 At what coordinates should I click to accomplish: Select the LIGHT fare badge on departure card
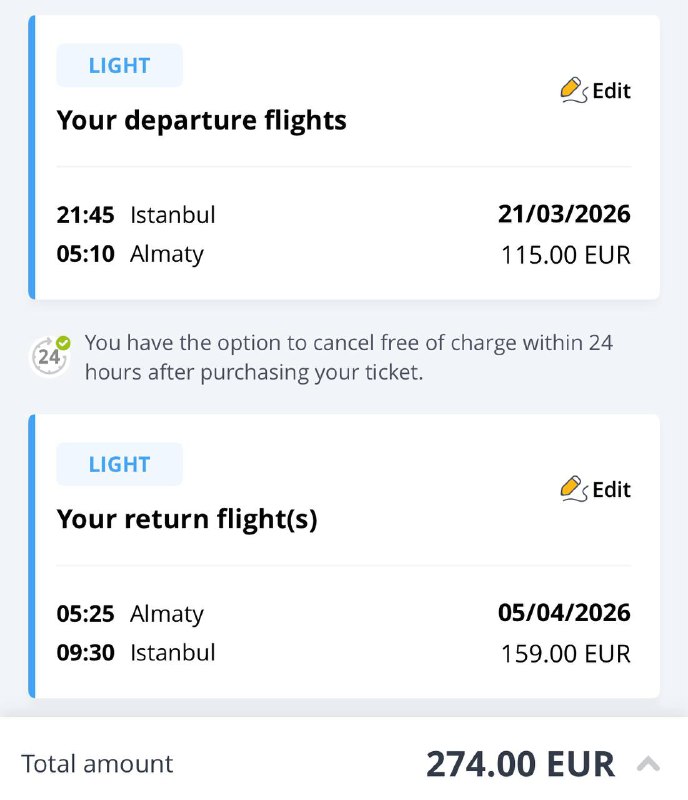pyautogui.click(x=119, y=66)
